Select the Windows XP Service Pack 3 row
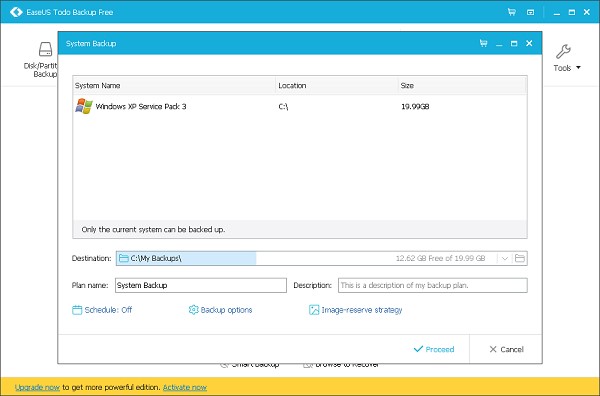This screenshot has height=396, width=600. (300, 106)
